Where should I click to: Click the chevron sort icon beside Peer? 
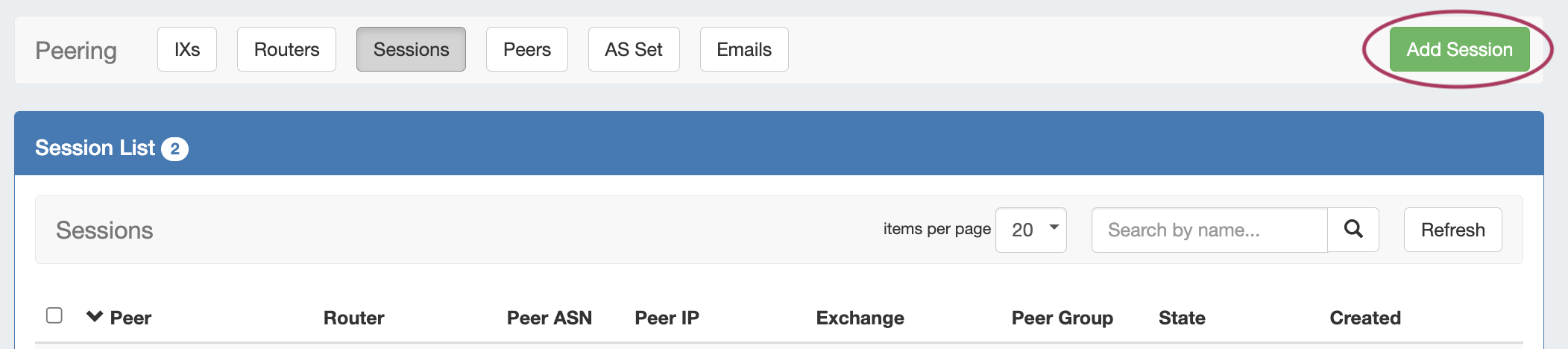tap(95, 317)
